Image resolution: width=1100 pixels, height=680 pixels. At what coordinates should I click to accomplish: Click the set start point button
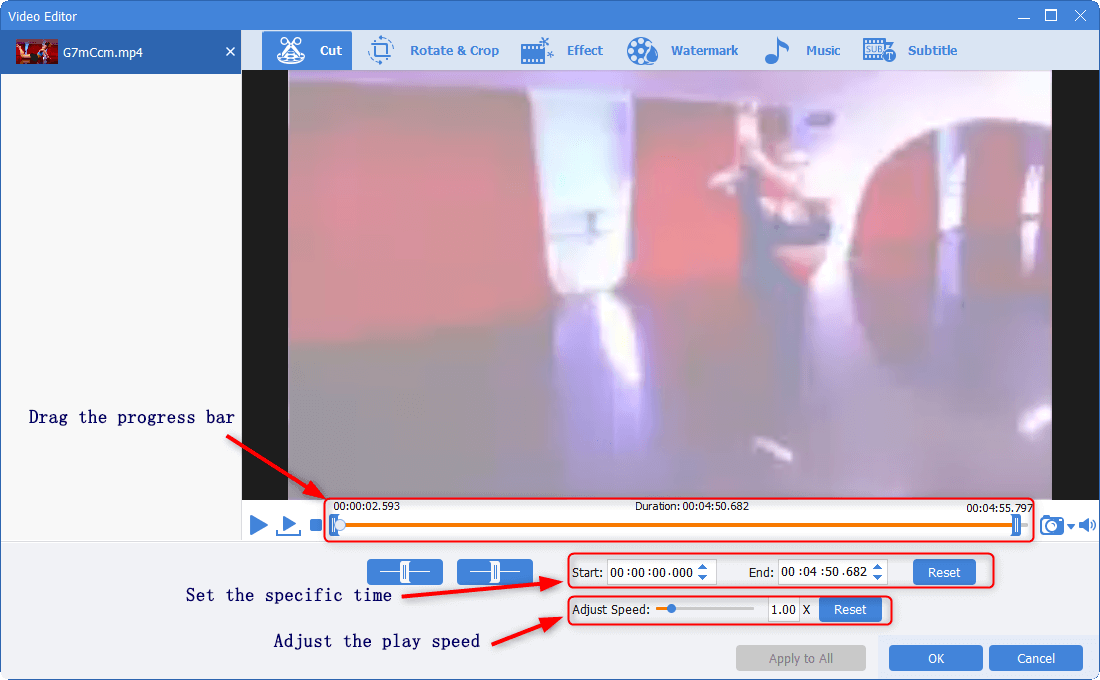click(404, 572)
